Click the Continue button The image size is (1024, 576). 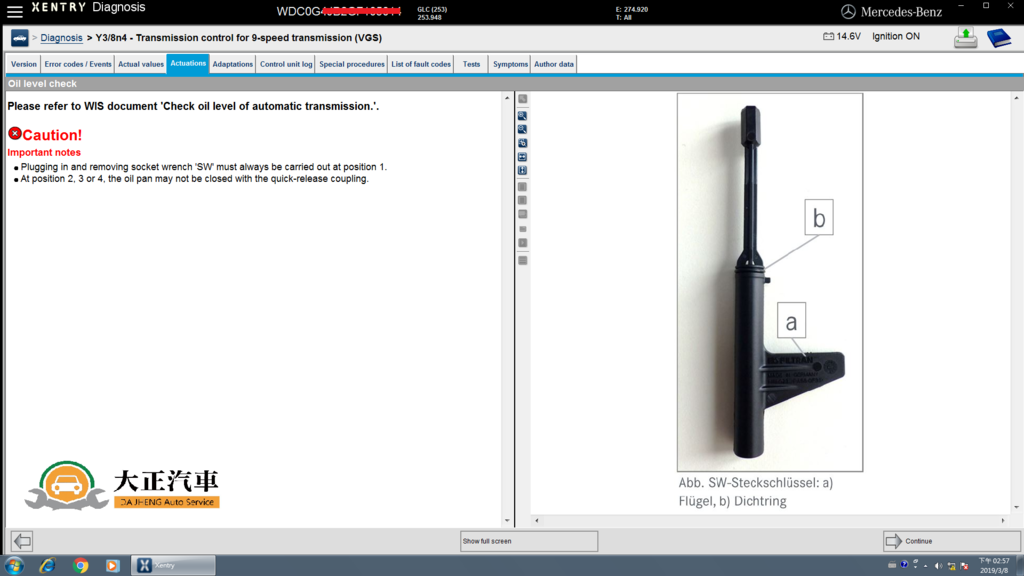click(x=952, y=541)
